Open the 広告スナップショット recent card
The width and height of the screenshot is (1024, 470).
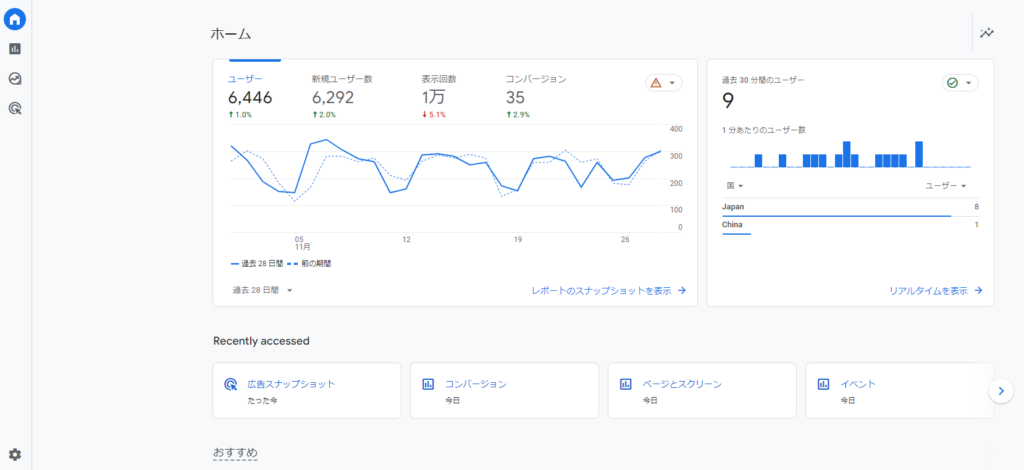[x=306, y=390]
